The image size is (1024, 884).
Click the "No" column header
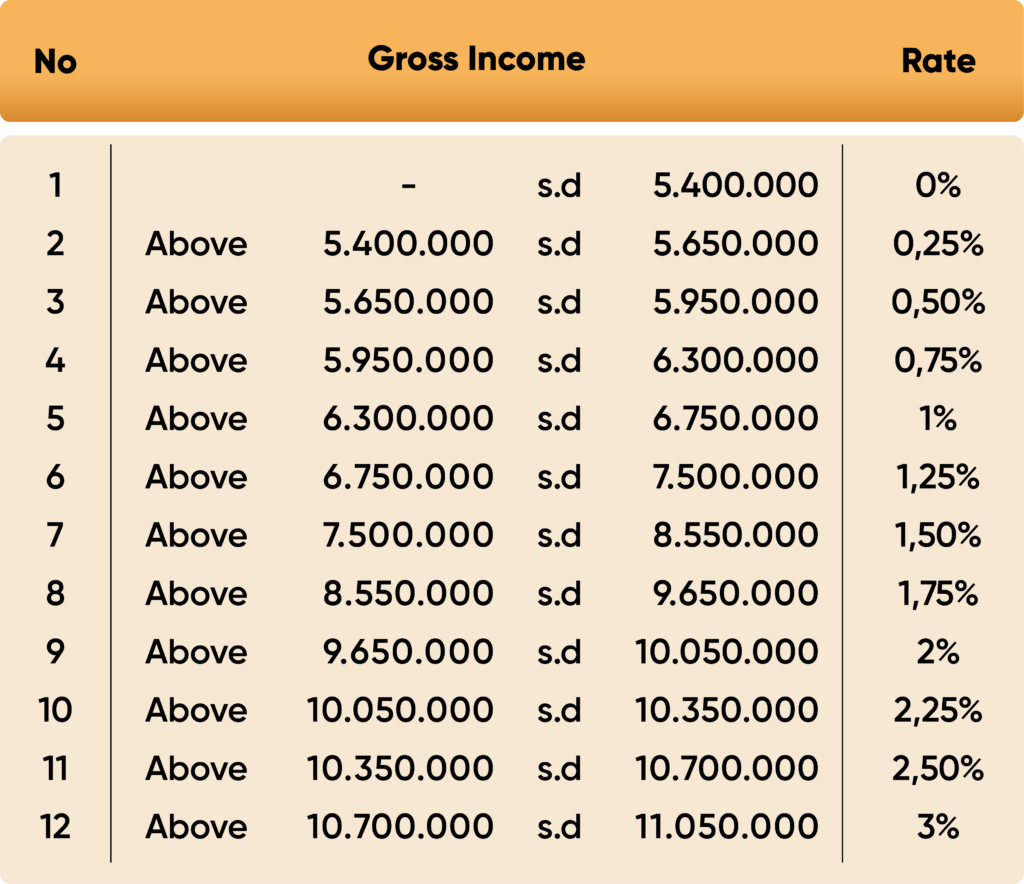click(55, 62)
